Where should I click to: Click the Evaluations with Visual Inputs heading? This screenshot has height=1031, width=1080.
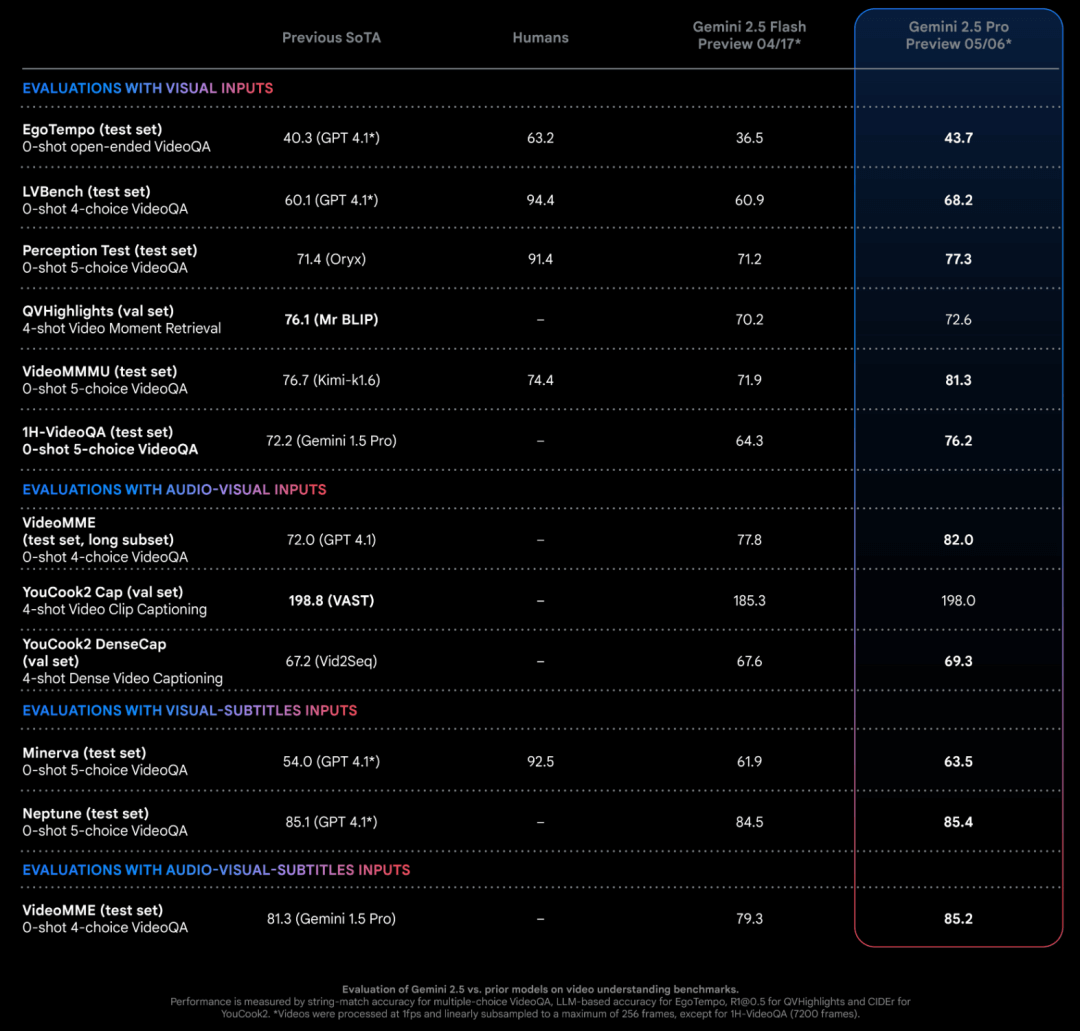click(147, 88)
